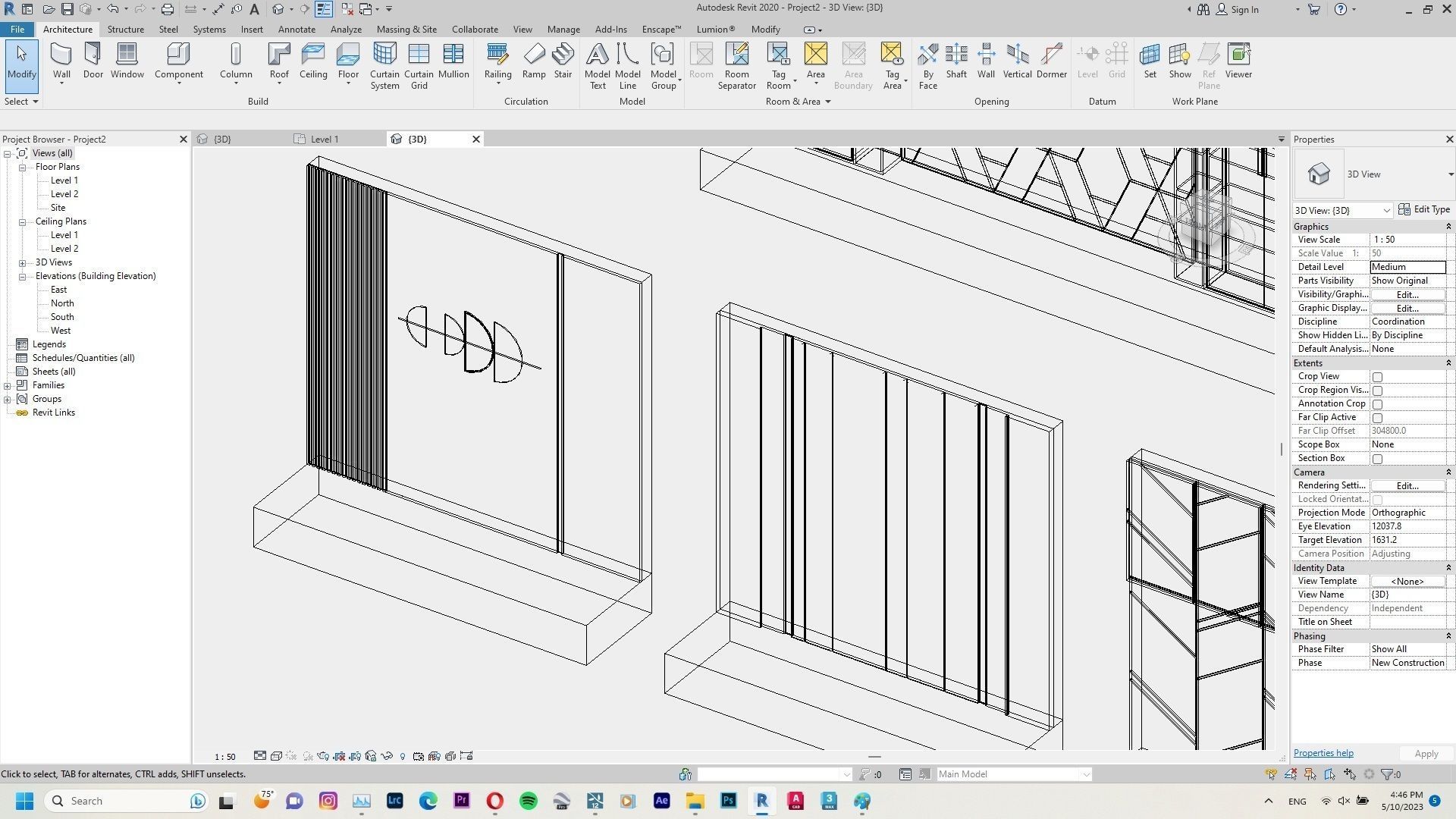This screenshot has width=1456, height=819.
Task: Select the Model Text tool
Action: pyautogui.click(x=598, y=66)
